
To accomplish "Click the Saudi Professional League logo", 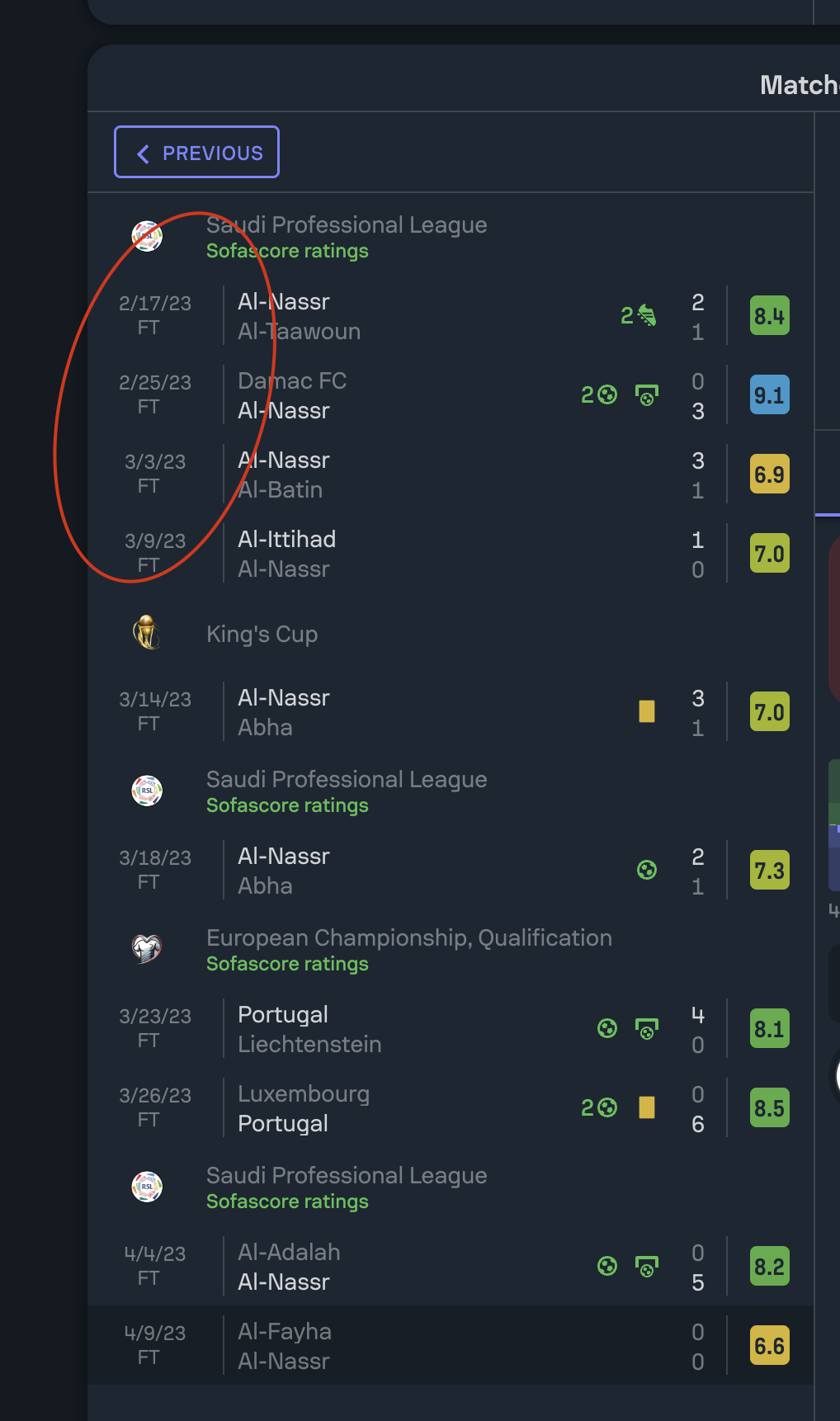I will coord(146,234).
